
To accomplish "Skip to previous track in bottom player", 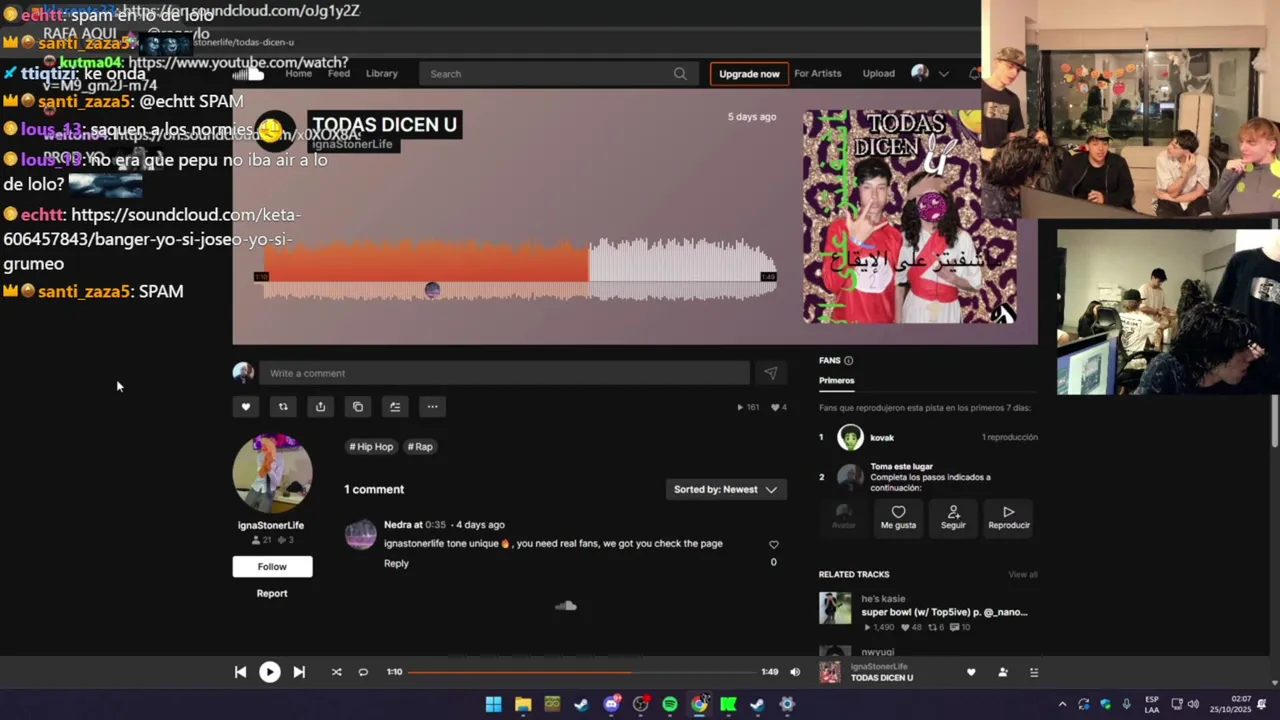I will [240, 672].
